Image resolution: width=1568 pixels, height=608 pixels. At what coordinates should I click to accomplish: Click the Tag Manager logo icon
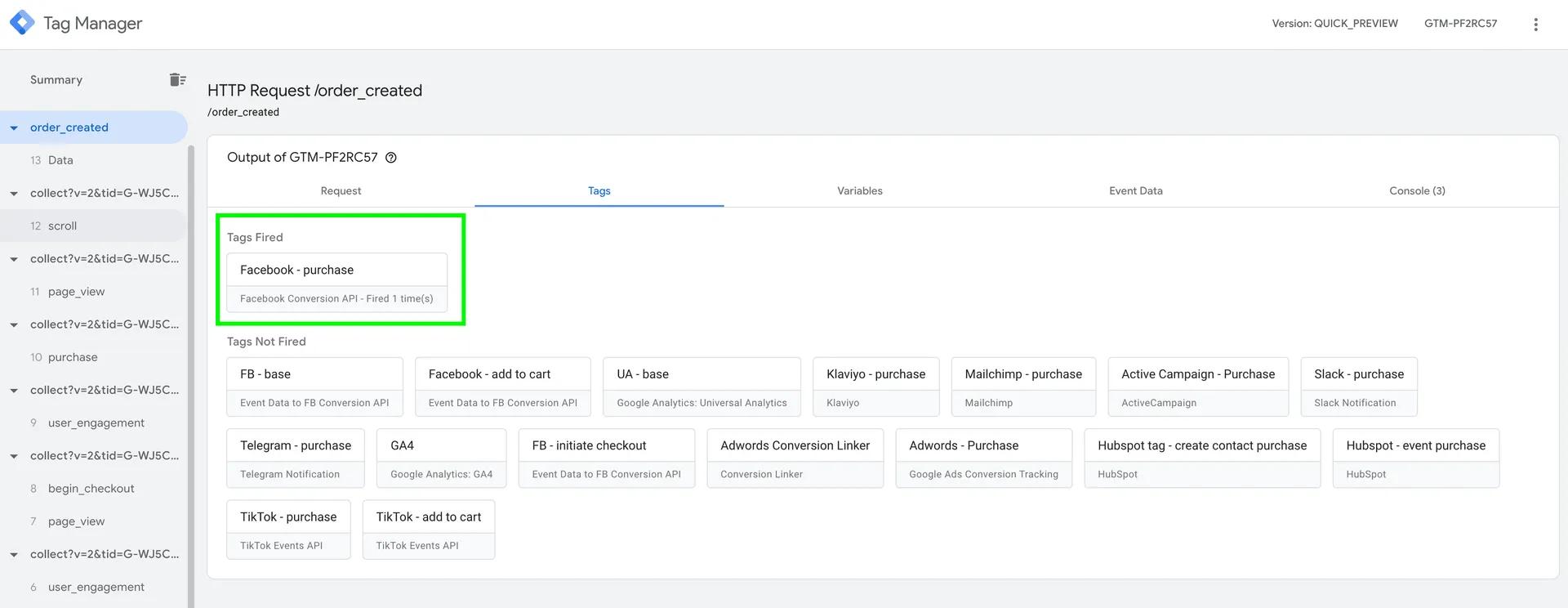coord(22,23)
